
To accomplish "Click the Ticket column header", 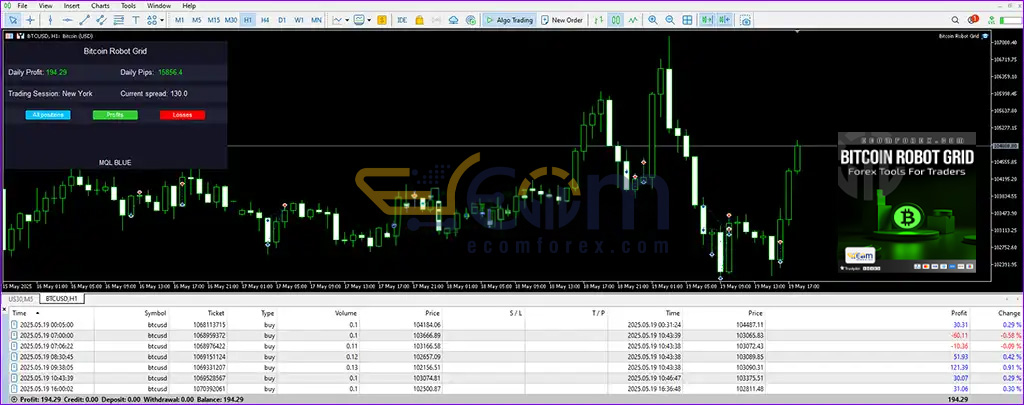I will (216, 313).
